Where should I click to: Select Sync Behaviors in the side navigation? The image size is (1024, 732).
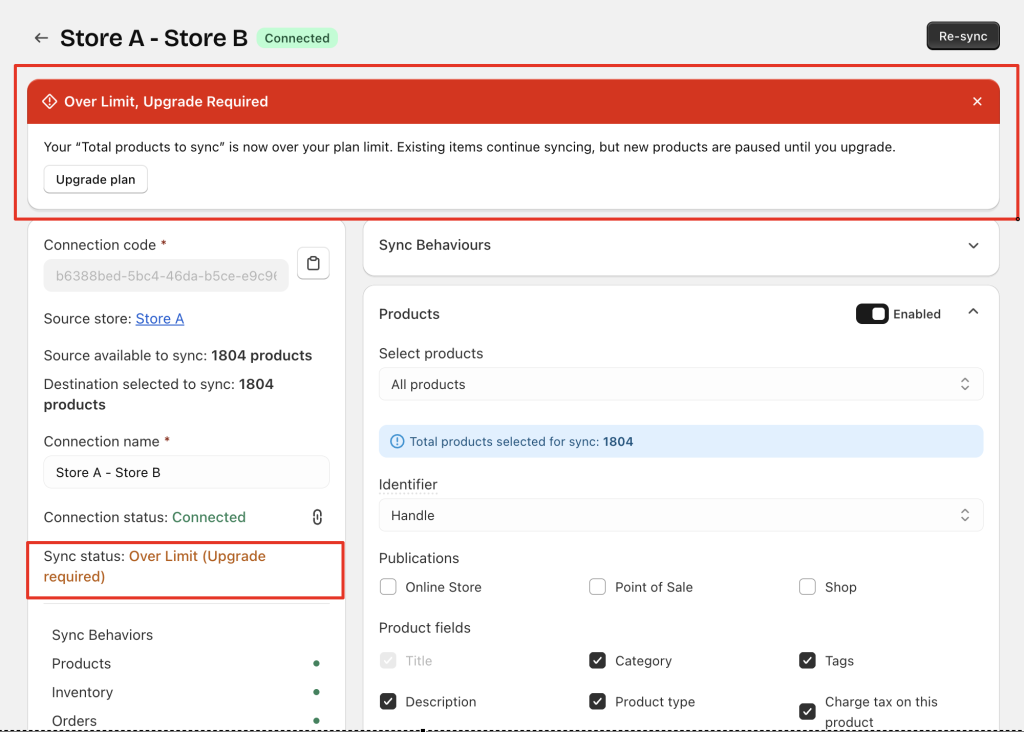pyautogui.click(x=102, y=635)
